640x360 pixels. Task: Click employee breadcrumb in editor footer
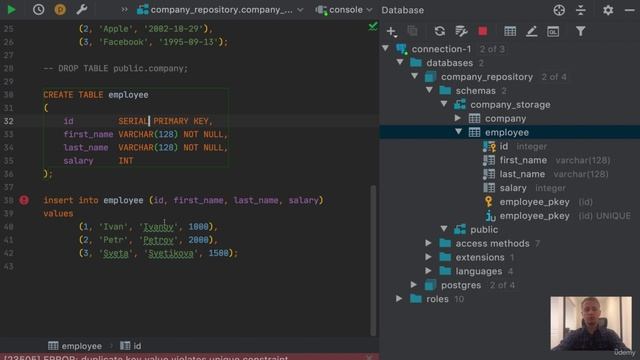(75, 346)
